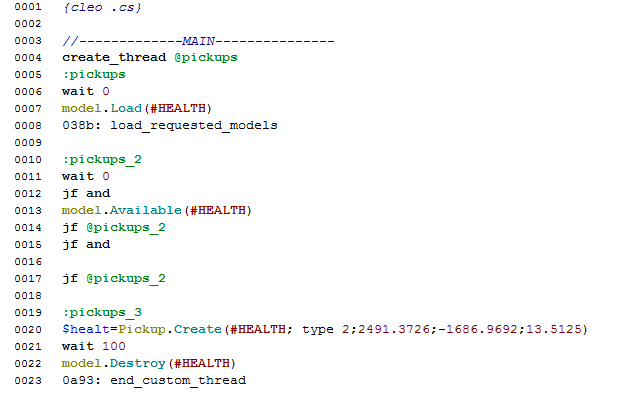Click 'model.Destroy(#HEALTH)' on line 0022
The width and height of the screenshot is (630, 420).
(x=148, y=364)
